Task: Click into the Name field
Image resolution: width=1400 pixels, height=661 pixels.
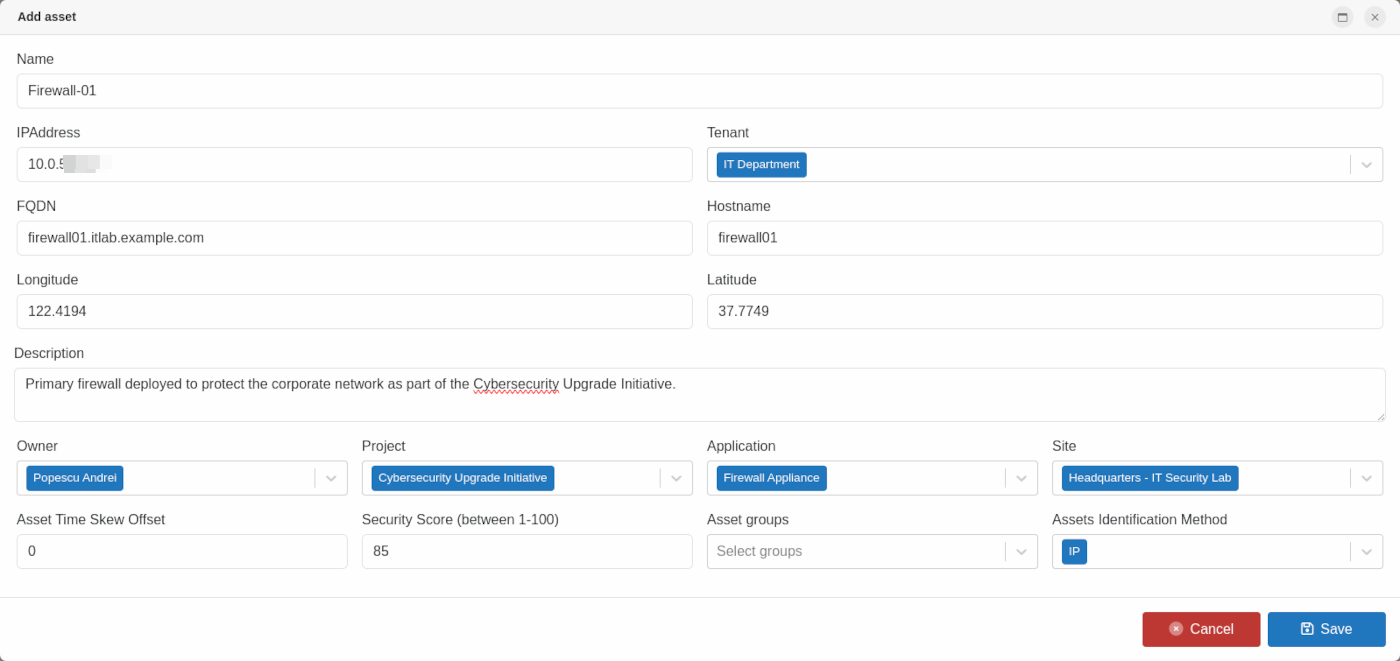Action: (700, 91)
